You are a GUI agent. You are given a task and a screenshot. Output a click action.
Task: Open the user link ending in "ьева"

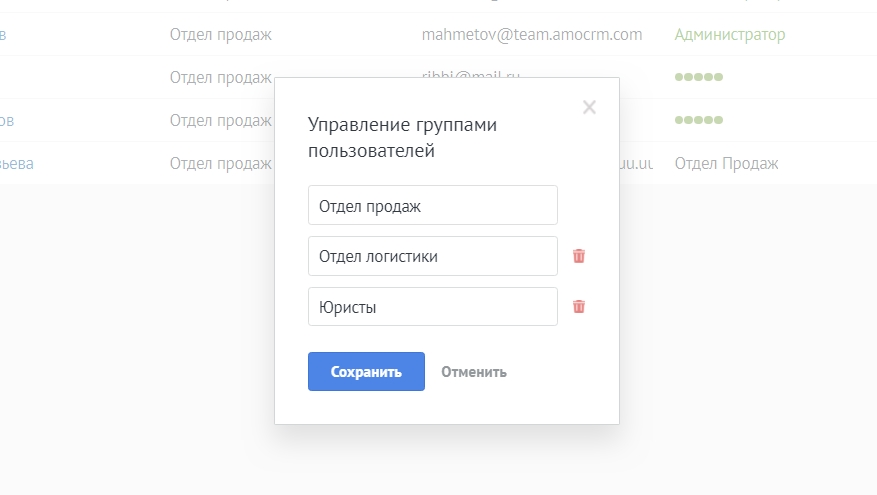[x=16, y=164]
